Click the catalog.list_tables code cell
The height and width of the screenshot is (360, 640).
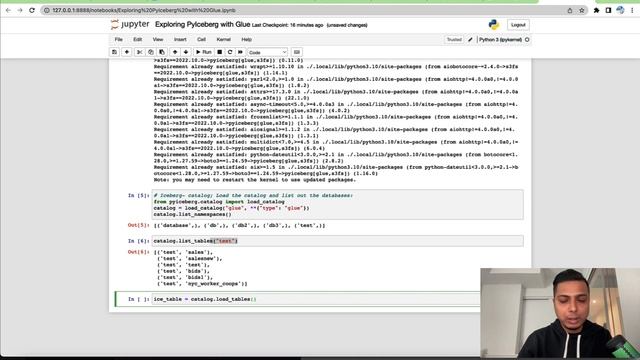338,241
